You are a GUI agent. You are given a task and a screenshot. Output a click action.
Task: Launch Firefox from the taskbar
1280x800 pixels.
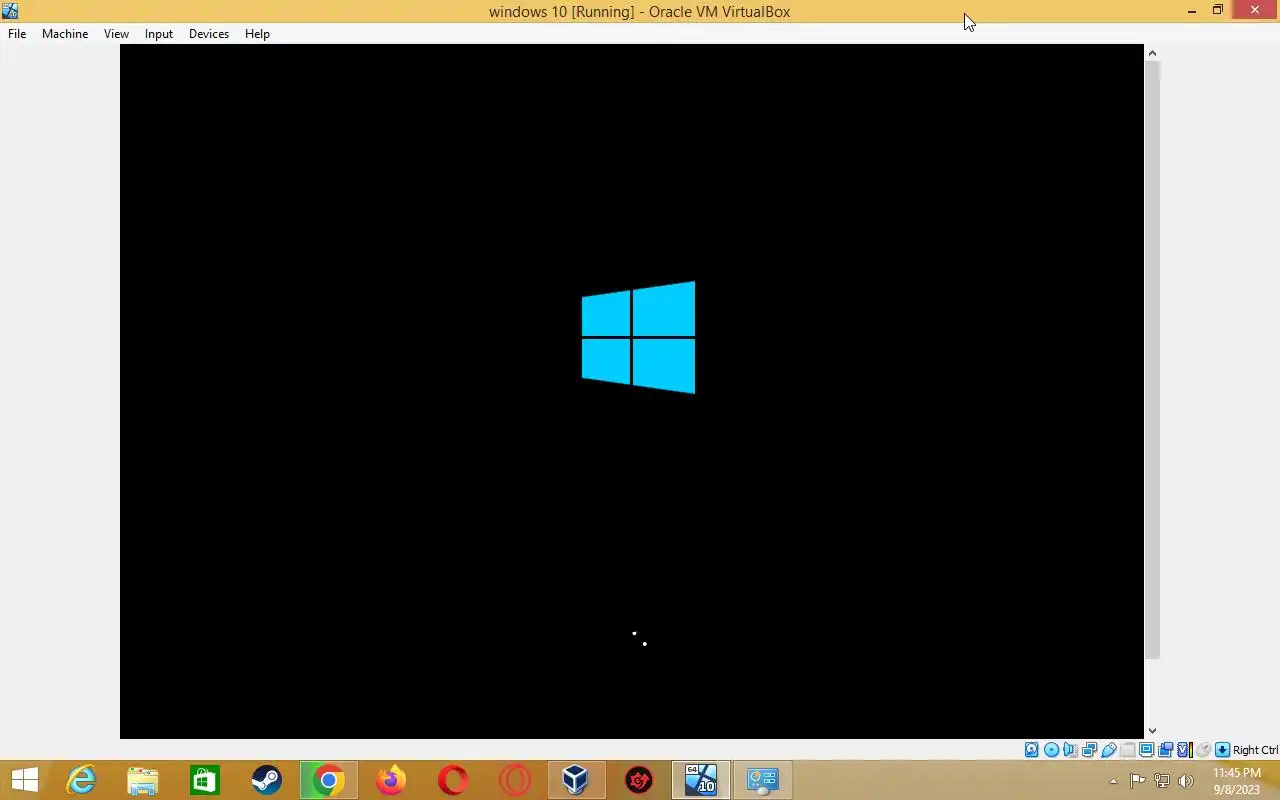click(391, 779)
